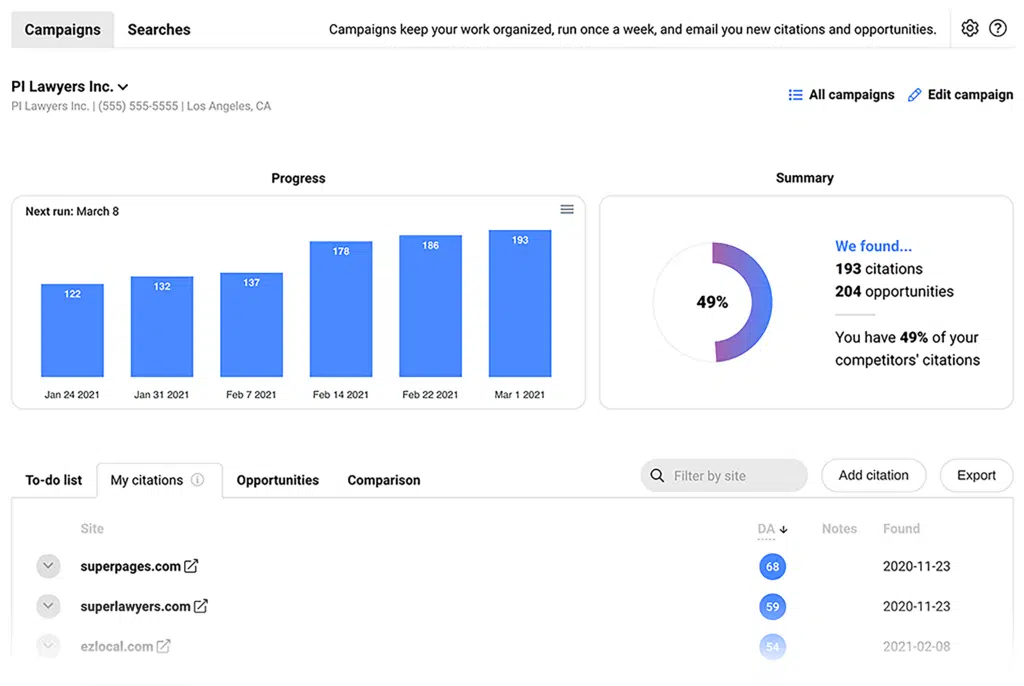
Task: Open superlawyers.com external link icon
Action: tap(201, 606)
